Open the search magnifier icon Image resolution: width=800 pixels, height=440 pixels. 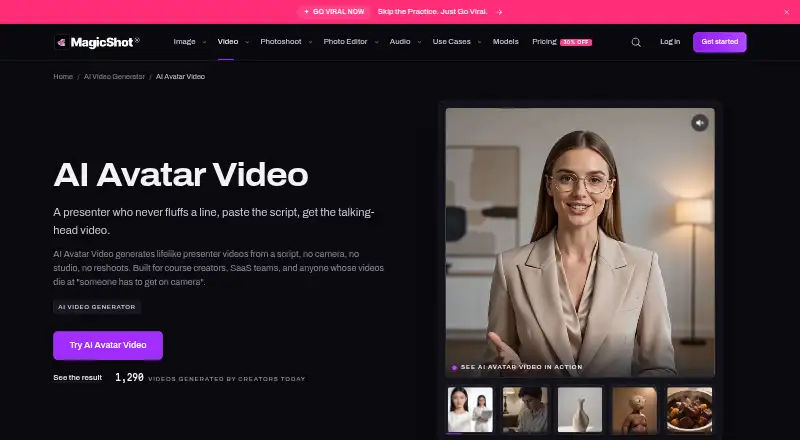pos(636,42)
